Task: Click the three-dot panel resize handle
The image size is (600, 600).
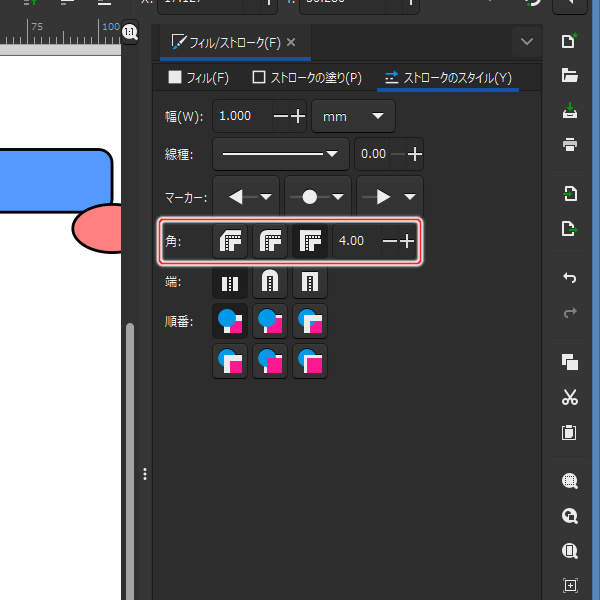Action: click(145, 474)
